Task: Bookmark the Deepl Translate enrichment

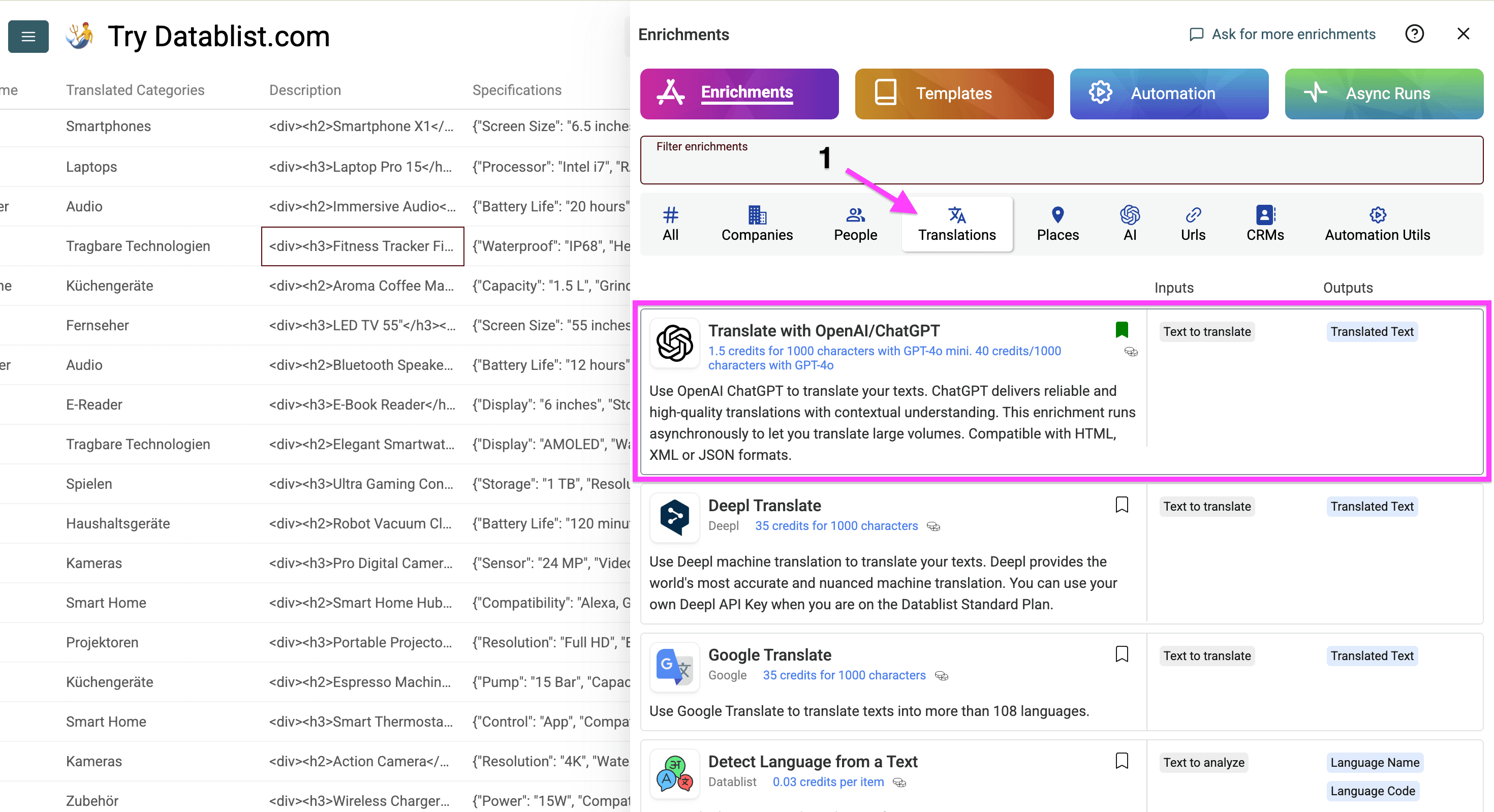Action: pyautogui.click(x=1122, y=505)
